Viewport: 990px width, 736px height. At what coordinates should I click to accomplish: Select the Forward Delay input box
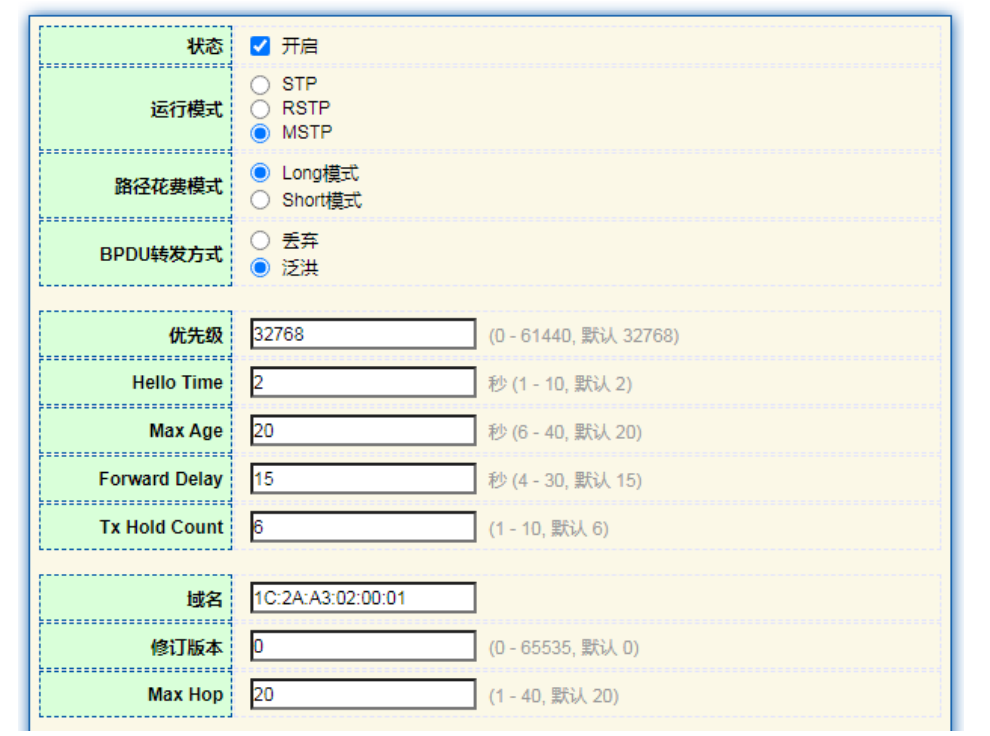(362, 479)
